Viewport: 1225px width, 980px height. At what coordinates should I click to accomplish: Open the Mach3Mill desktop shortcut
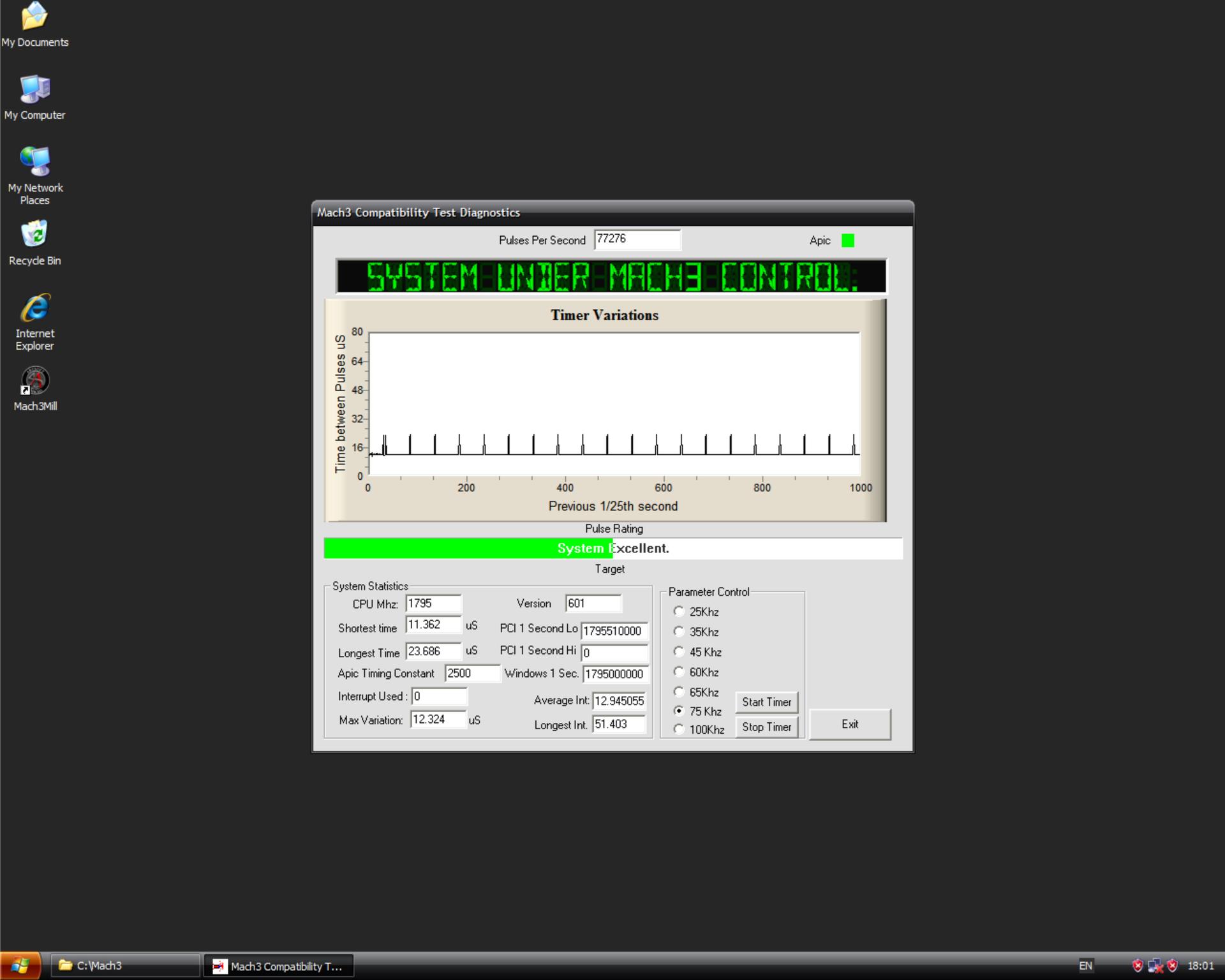coord(35,382)
